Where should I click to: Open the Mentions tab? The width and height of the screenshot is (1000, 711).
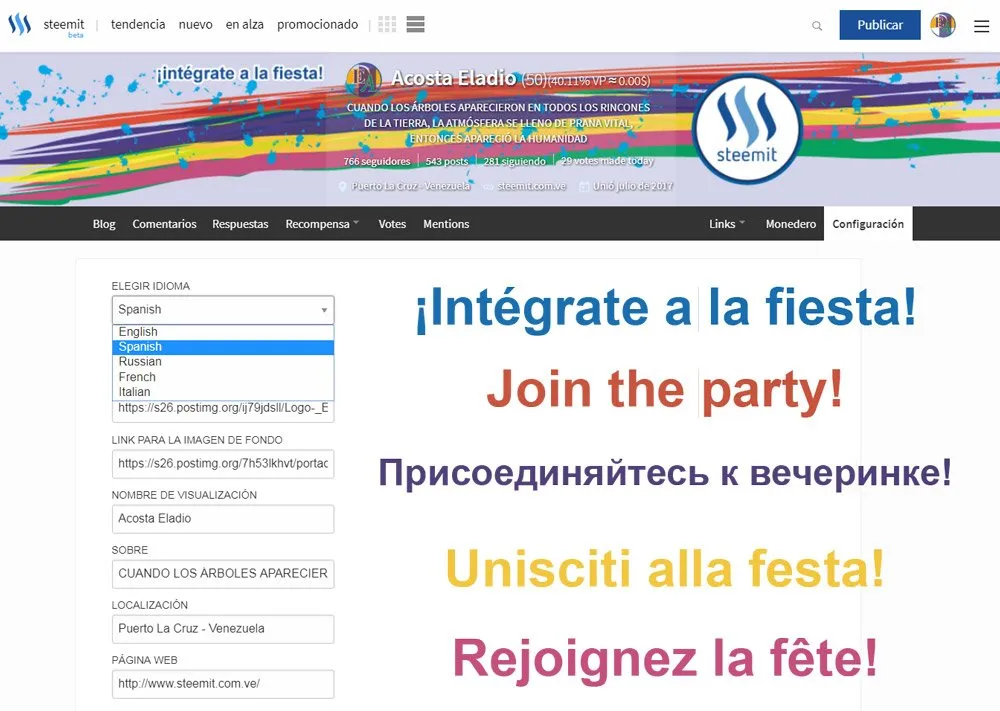click(x=446, y=224)
